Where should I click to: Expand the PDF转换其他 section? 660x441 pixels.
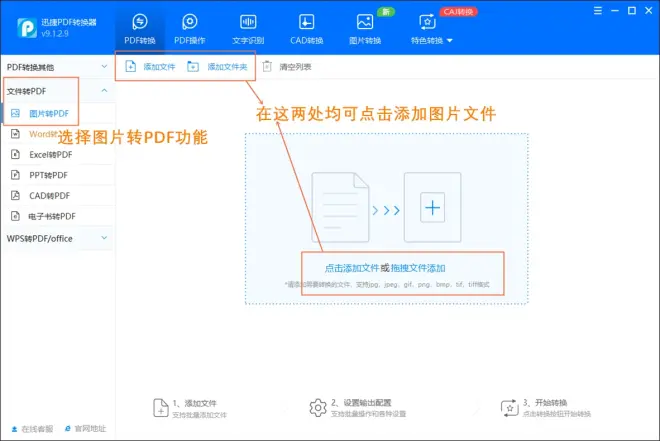(x=58, y=67)
